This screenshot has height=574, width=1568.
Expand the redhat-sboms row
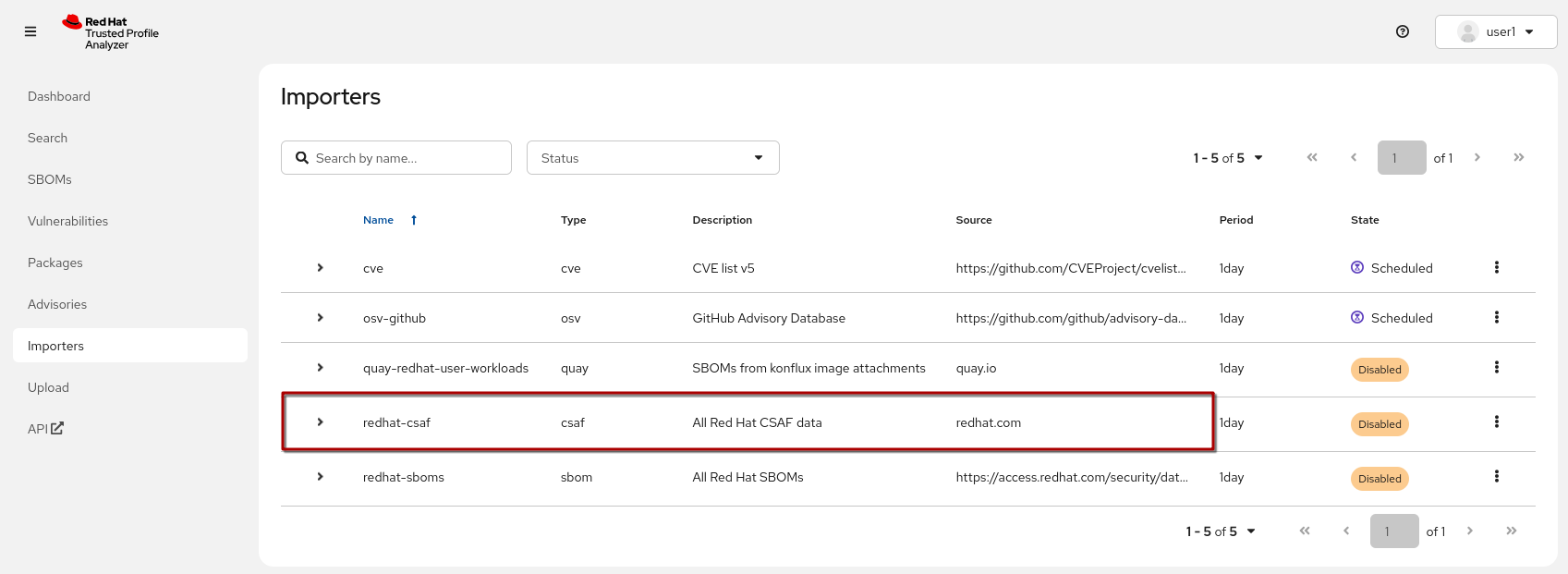[x=320, y=477]
